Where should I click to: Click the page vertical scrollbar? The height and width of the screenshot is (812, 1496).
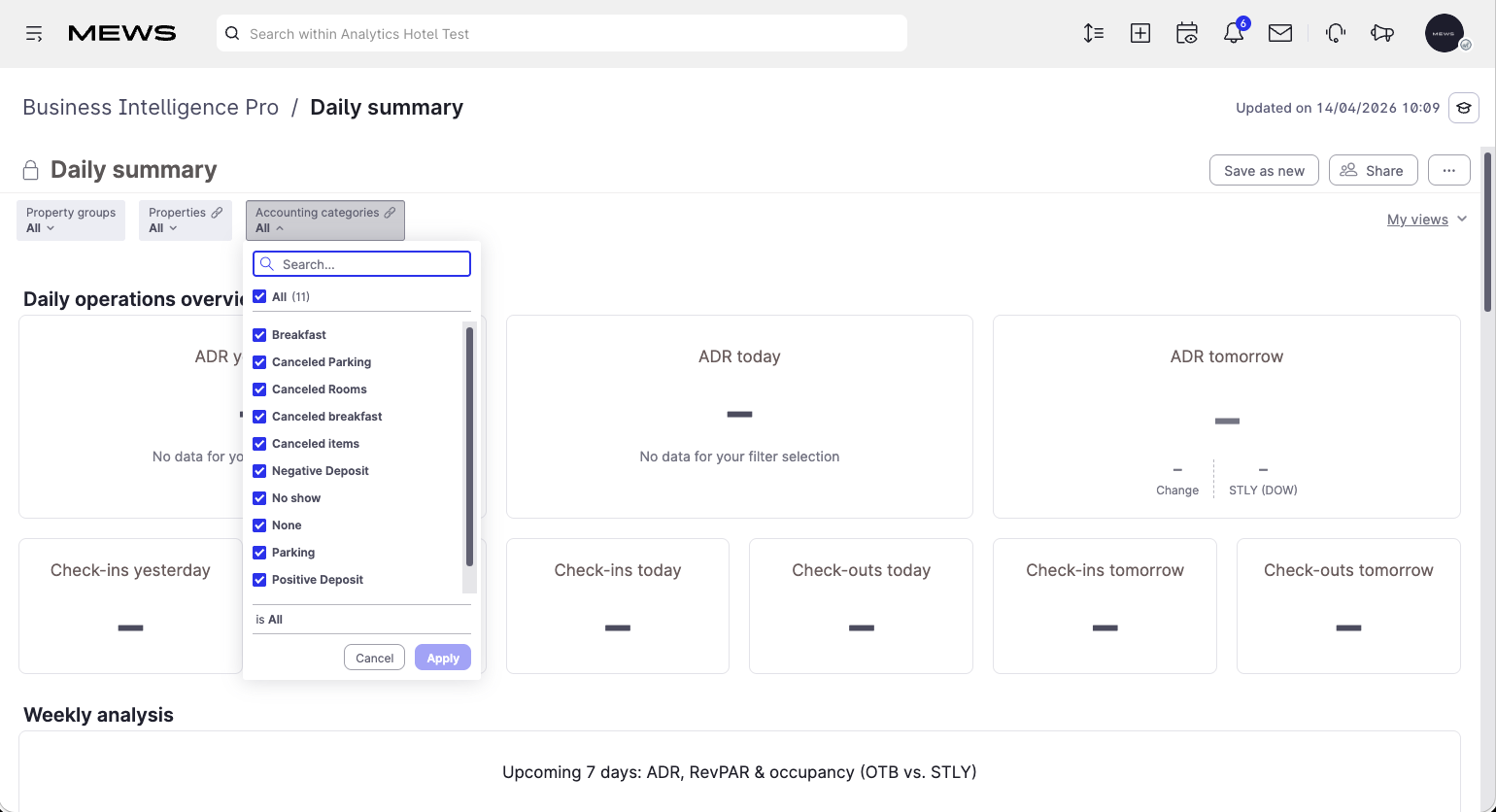point(1488,230)
